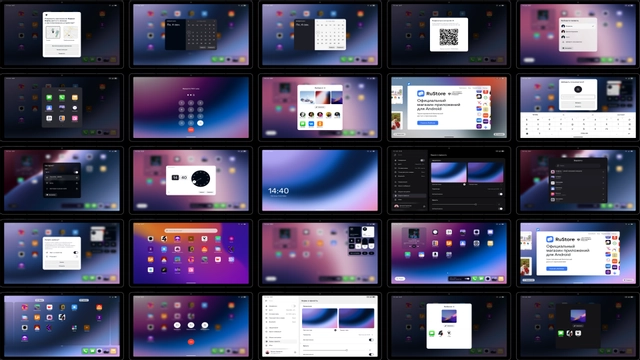
Task: Click blue download button on full-screen RuStore
Action: coord(427,123)
